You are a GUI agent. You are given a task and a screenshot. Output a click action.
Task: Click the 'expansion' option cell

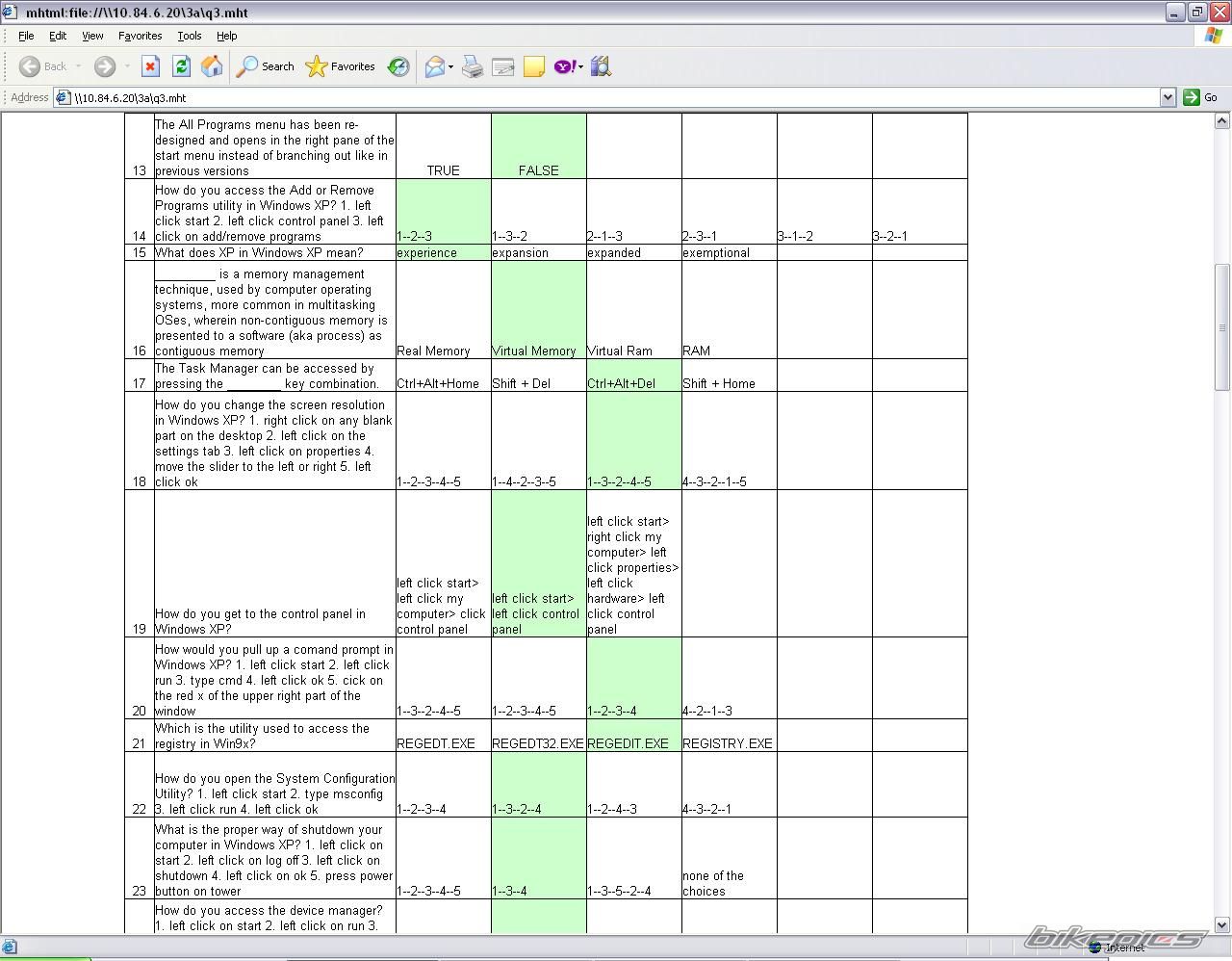539,252
